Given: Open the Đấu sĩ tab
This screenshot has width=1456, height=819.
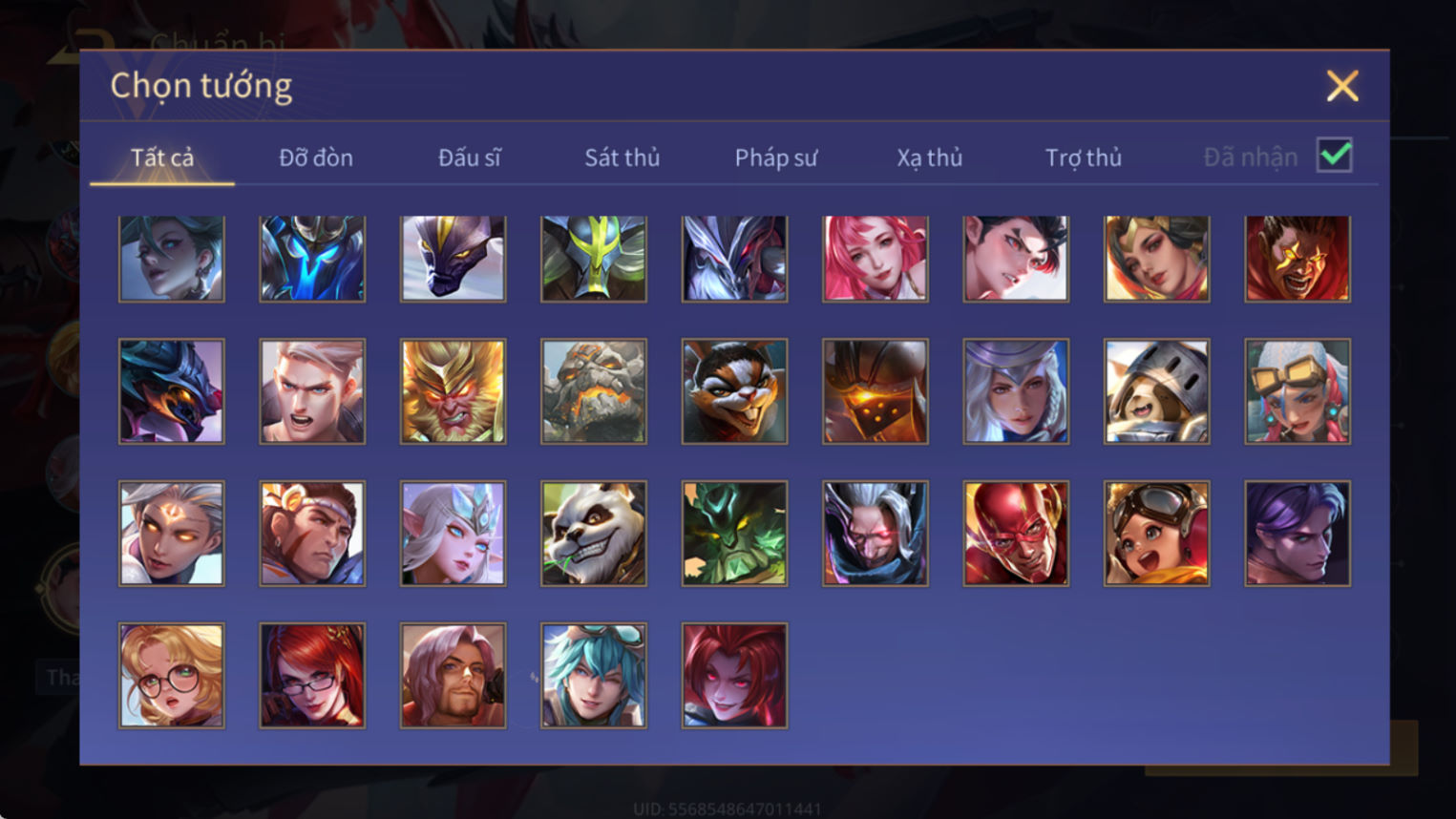Looking at the screenshot, I should (469, 157).
